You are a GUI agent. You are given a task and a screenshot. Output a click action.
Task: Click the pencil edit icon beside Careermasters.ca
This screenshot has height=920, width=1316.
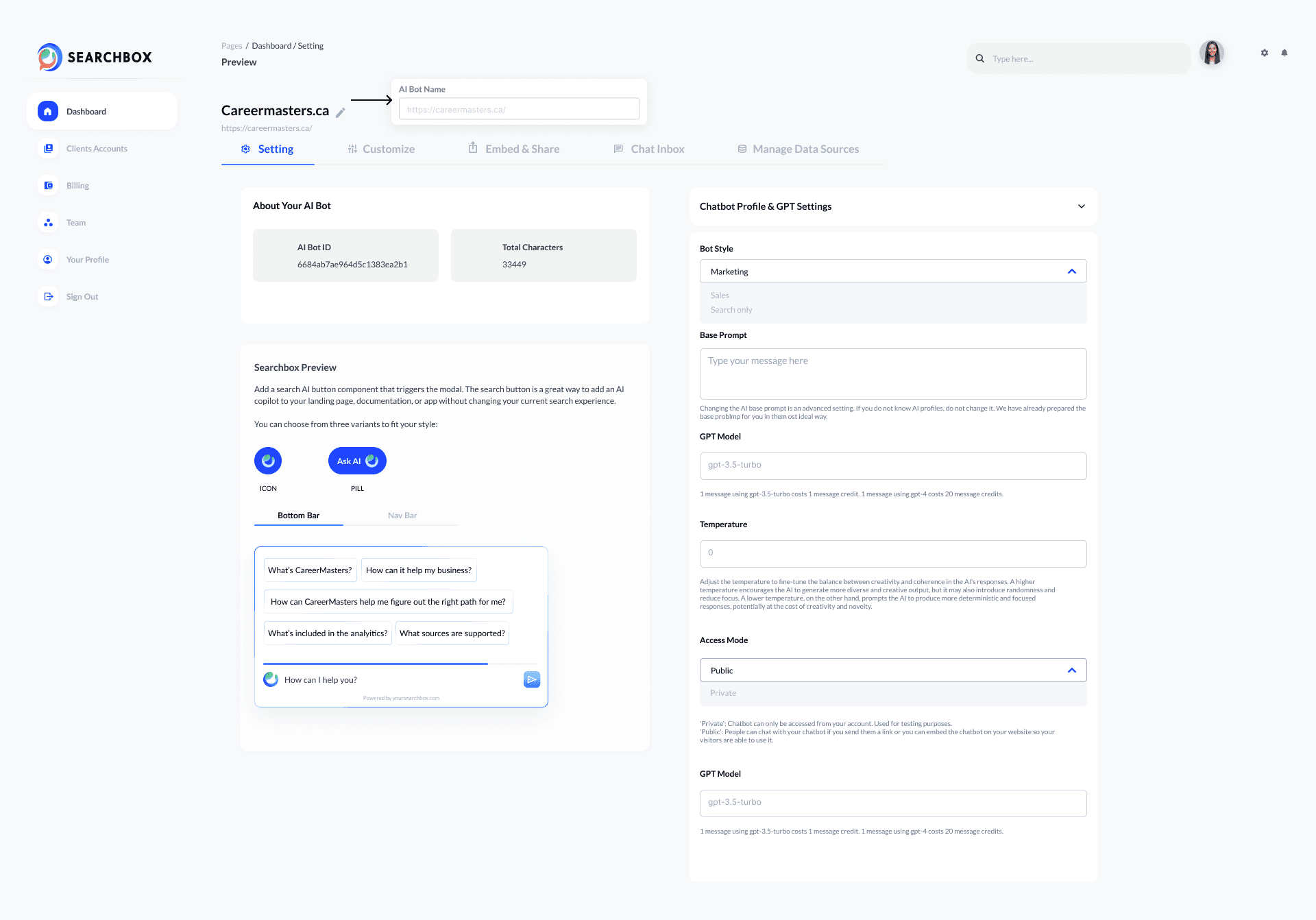point(341,112)
